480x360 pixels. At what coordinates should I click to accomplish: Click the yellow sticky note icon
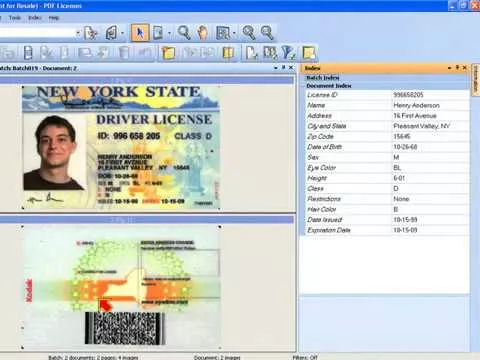coord(309,53)
